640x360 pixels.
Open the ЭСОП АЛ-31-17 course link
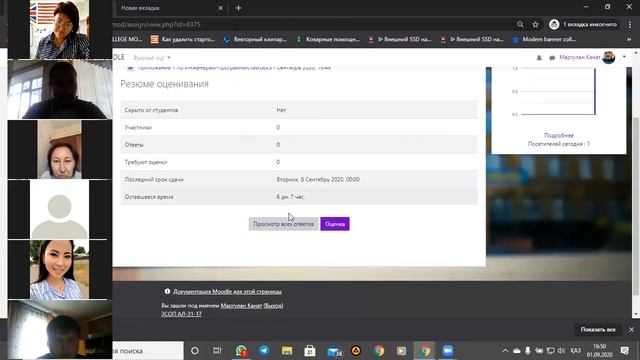(181, 314)
